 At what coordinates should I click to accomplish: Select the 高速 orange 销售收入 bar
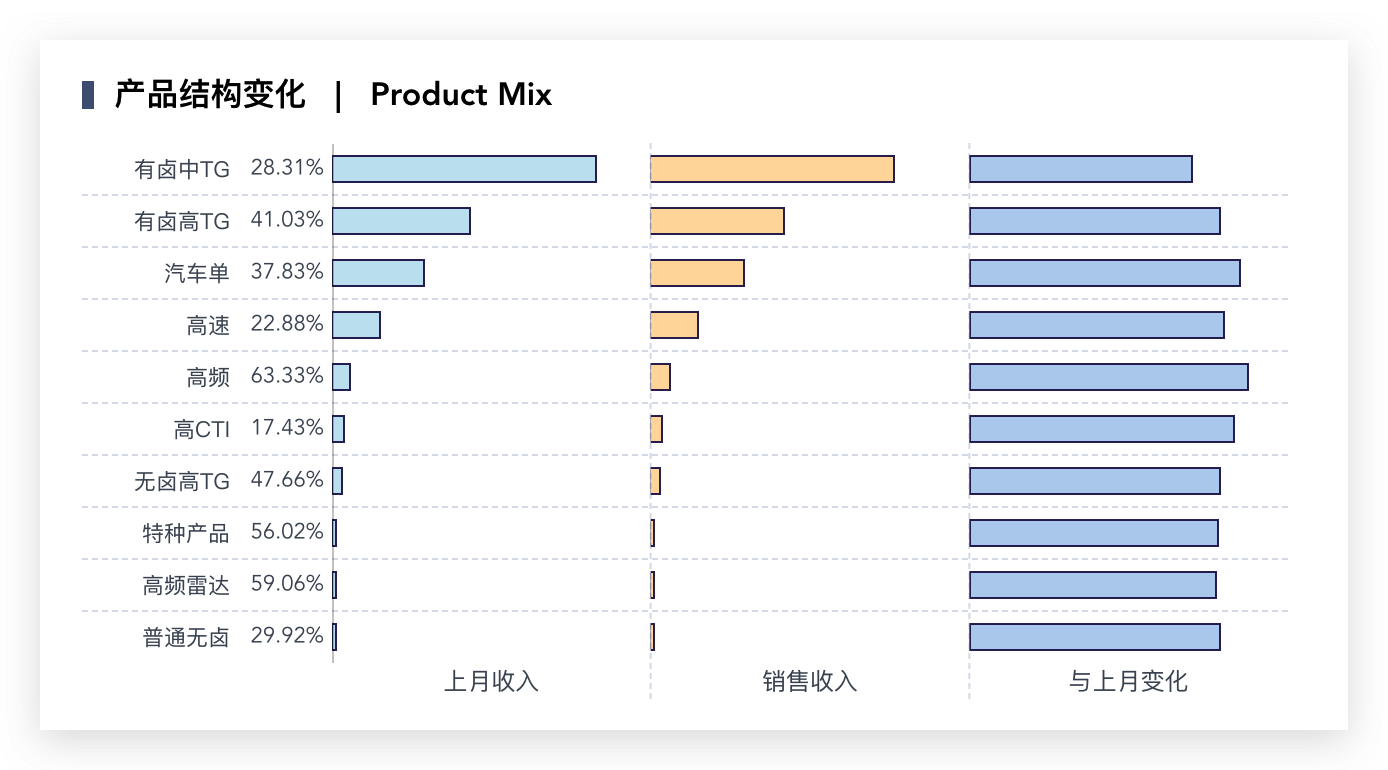coord(674,325)
